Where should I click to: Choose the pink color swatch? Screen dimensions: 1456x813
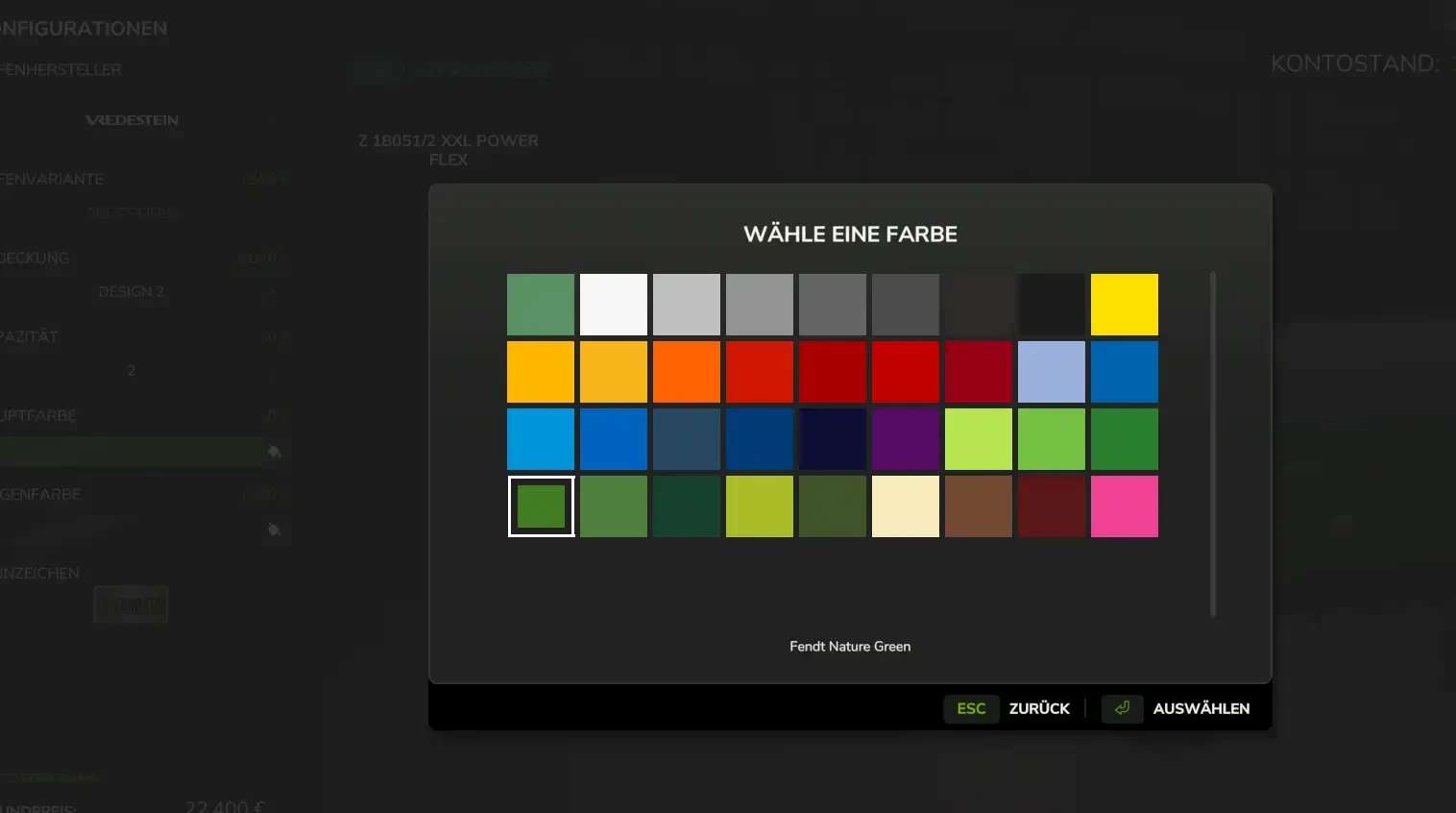click(x=1125, y=506)
